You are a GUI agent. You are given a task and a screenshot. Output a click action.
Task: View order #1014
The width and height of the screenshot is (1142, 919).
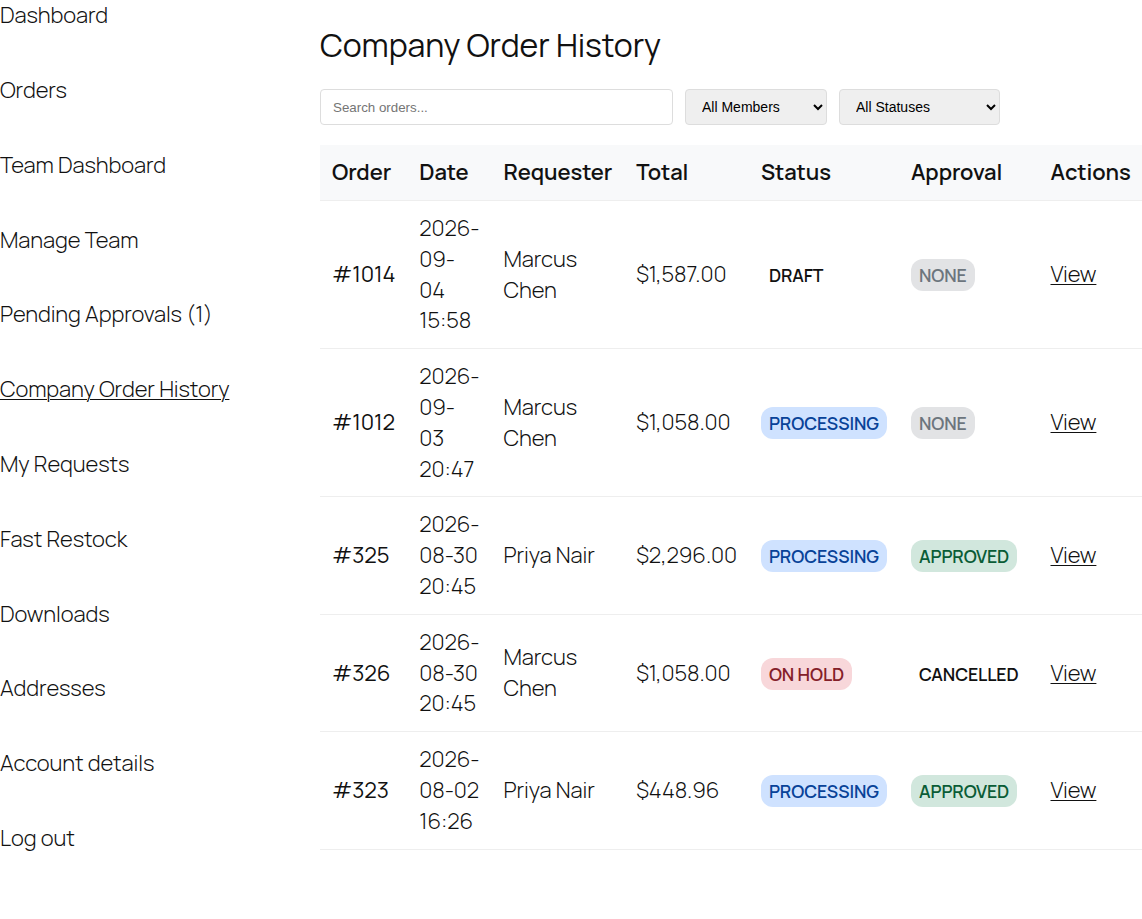(x=1073, y=275)
